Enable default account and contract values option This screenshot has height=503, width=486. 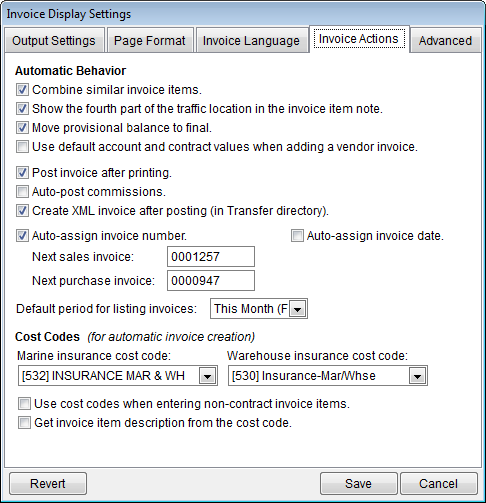22,147
